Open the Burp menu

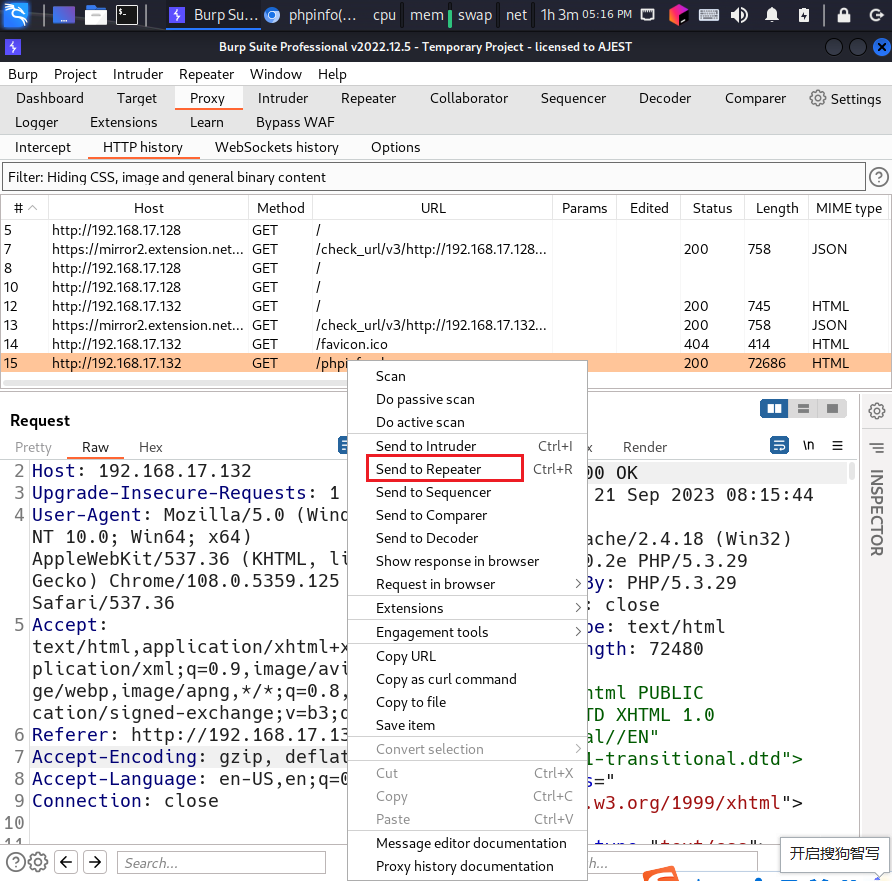click(23, 75)
